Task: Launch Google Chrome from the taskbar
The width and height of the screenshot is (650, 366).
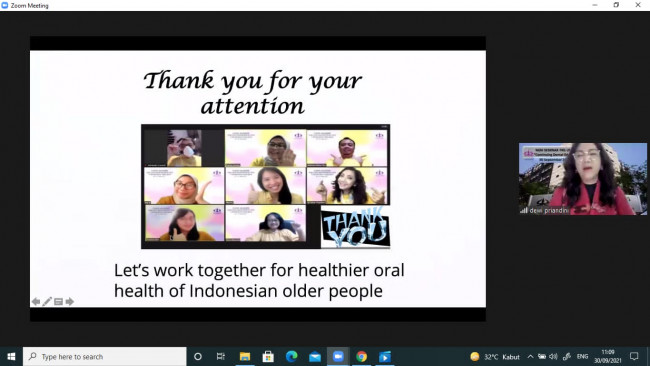Action: (361, 356)
